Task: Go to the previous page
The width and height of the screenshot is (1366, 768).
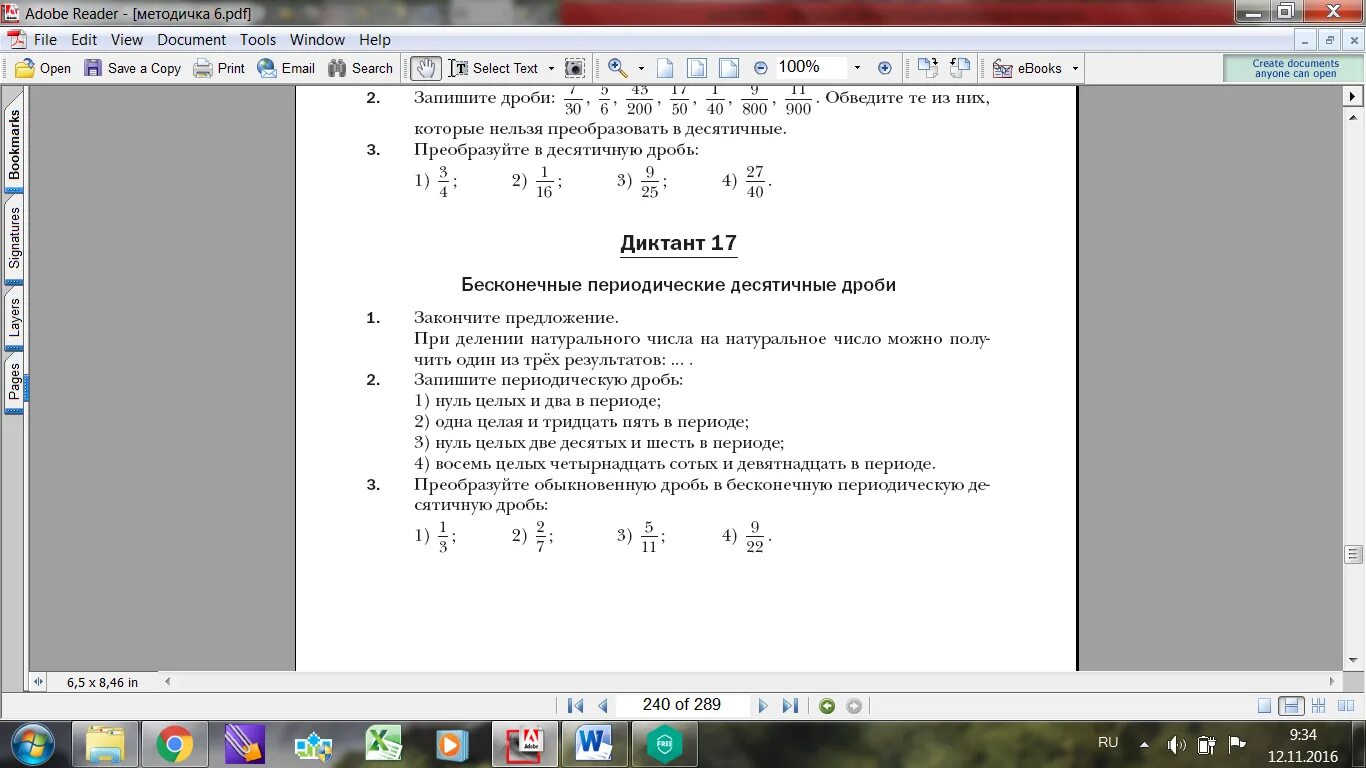Action: click(603, 705)
